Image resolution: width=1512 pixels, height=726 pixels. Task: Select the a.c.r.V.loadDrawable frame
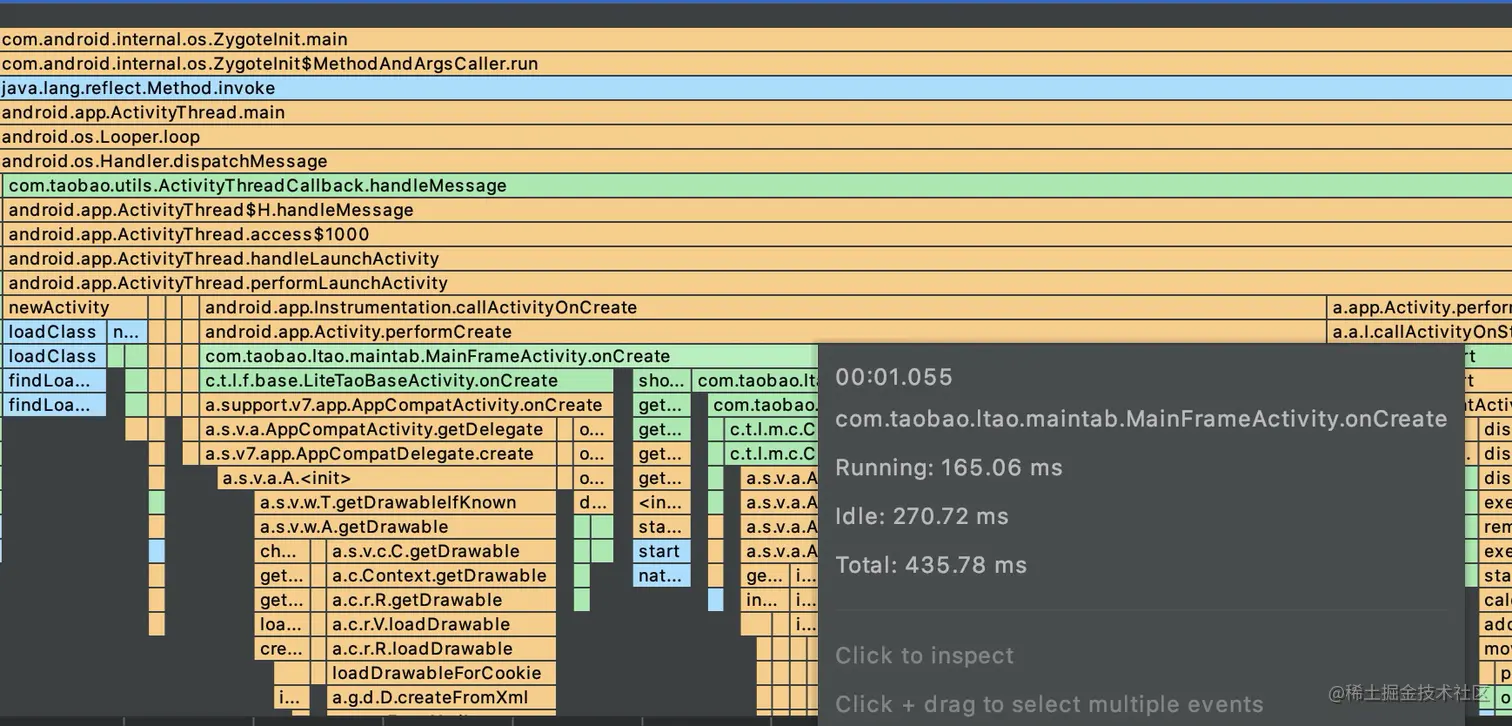[441, 624]
